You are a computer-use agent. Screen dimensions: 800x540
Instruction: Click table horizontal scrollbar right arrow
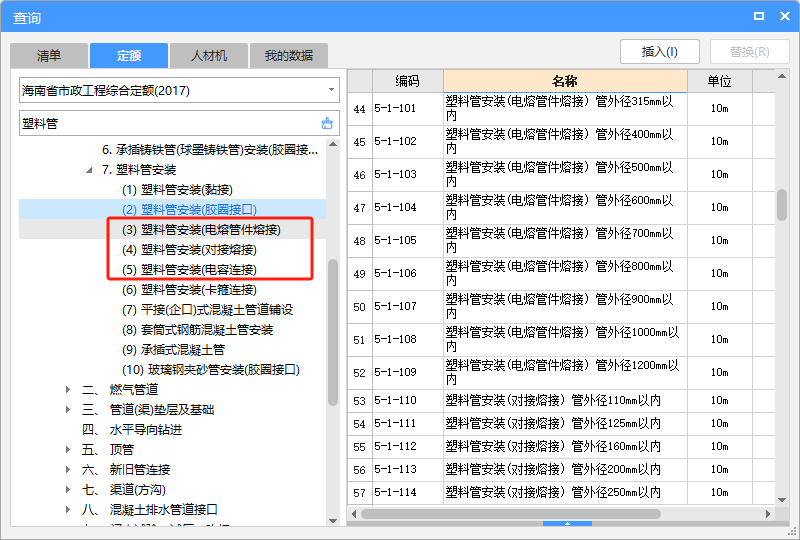click(x=768, y=514)
